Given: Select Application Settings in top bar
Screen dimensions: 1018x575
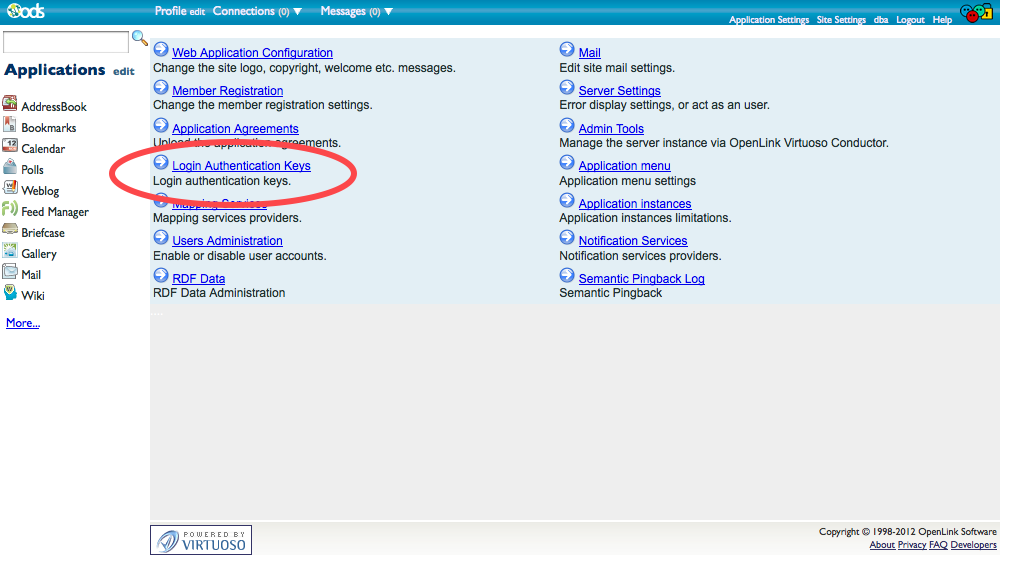Looking at the screenshot, I should coord(768,20).
